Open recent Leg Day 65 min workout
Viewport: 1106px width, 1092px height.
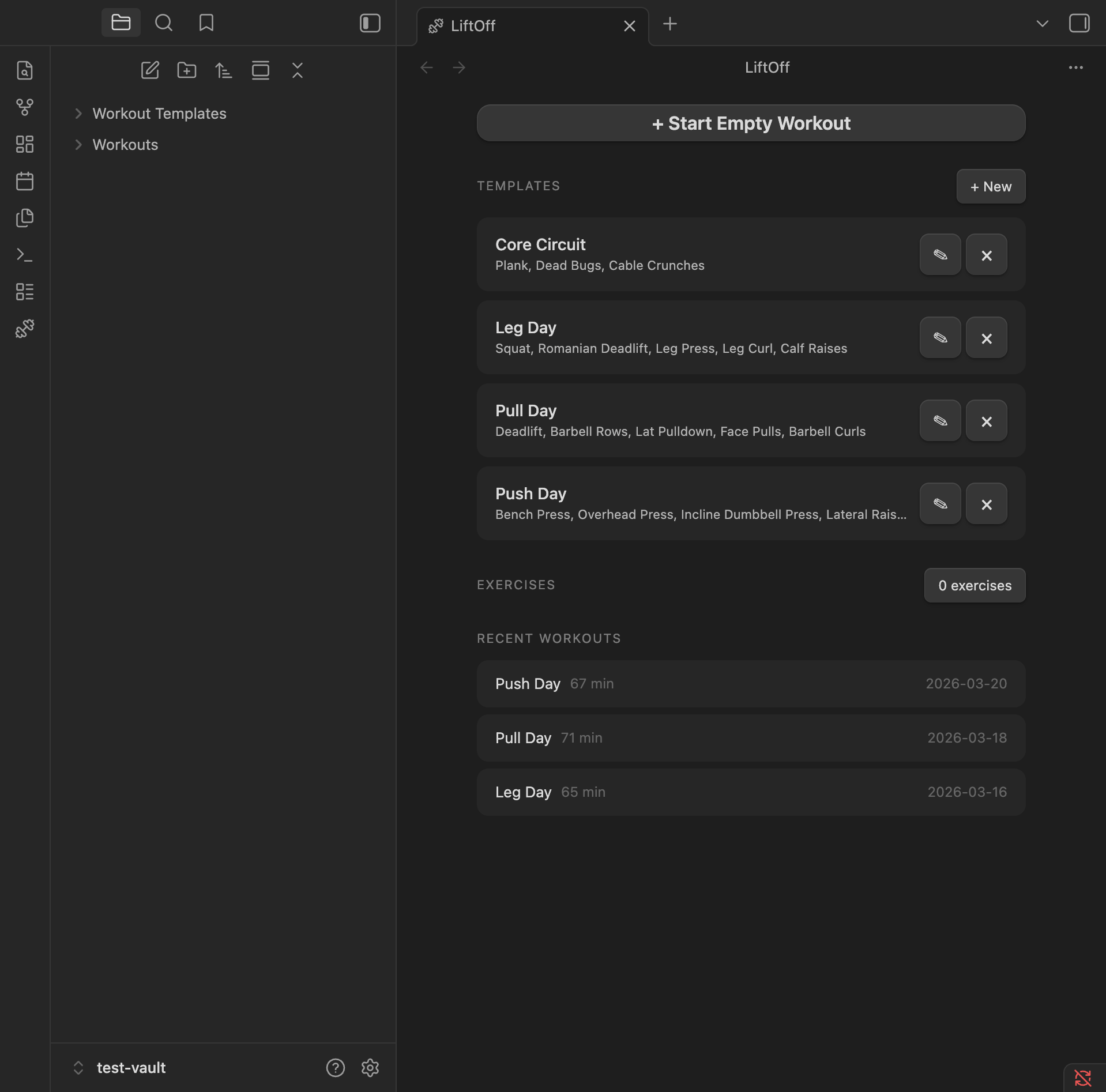751,792
